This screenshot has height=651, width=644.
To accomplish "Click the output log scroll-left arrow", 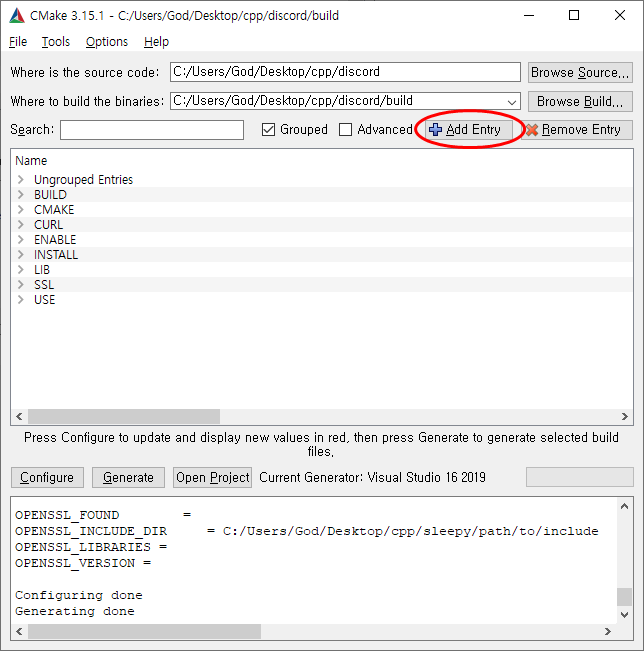I will tap(19, 631).
